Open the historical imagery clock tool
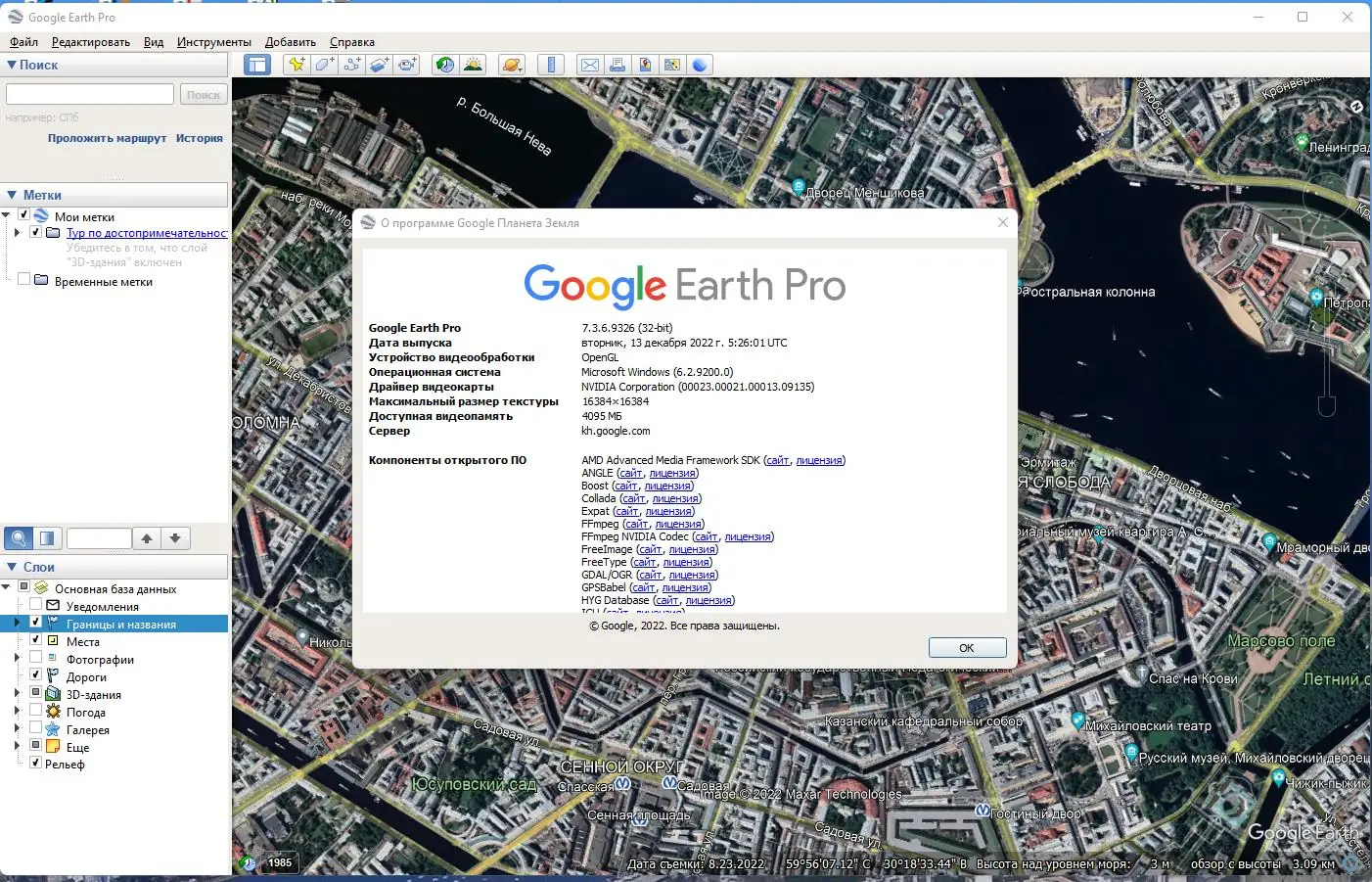 pos(445,65)
